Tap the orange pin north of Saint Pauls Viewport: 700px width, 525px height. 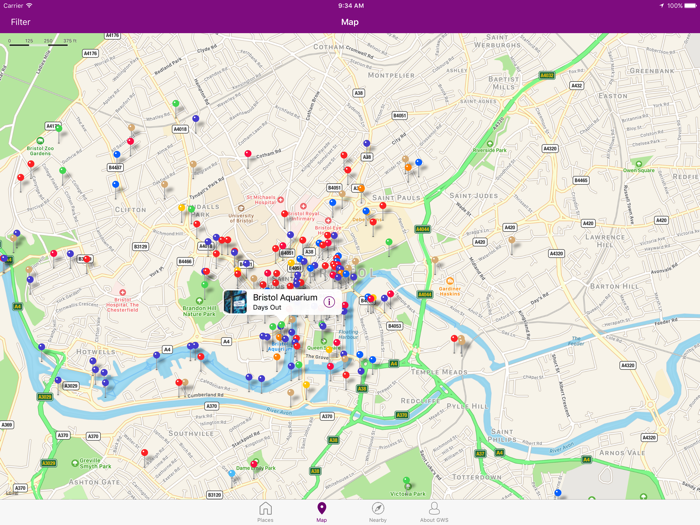(x=408, y=168)
